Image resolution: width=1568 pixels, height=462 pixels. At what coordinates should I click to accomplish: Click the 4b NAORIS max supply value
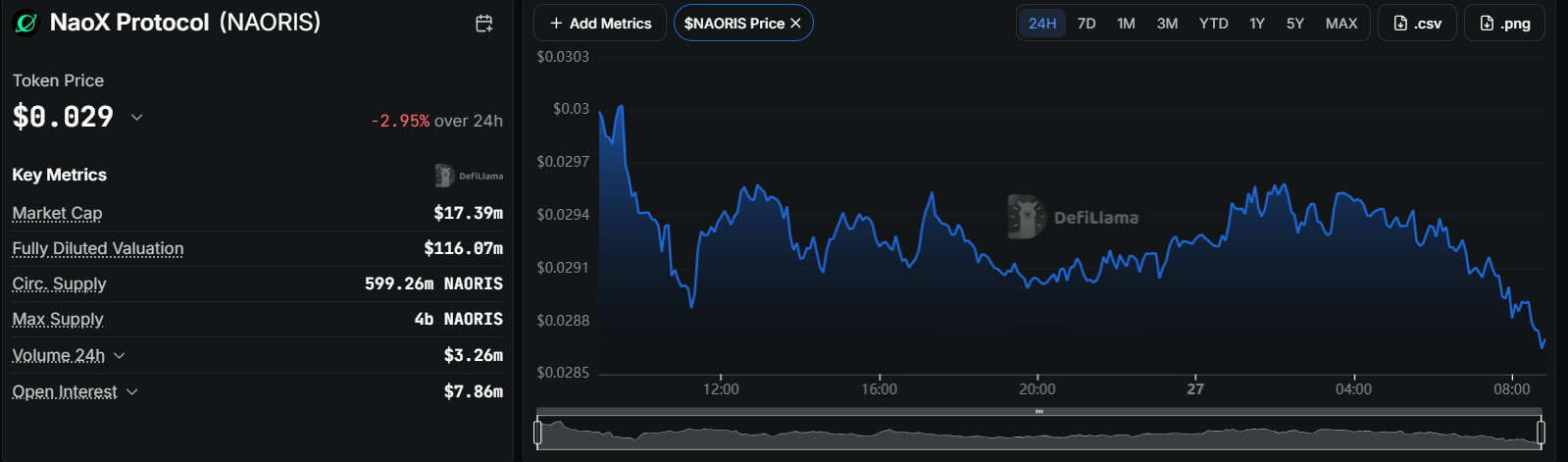(459, 319)
